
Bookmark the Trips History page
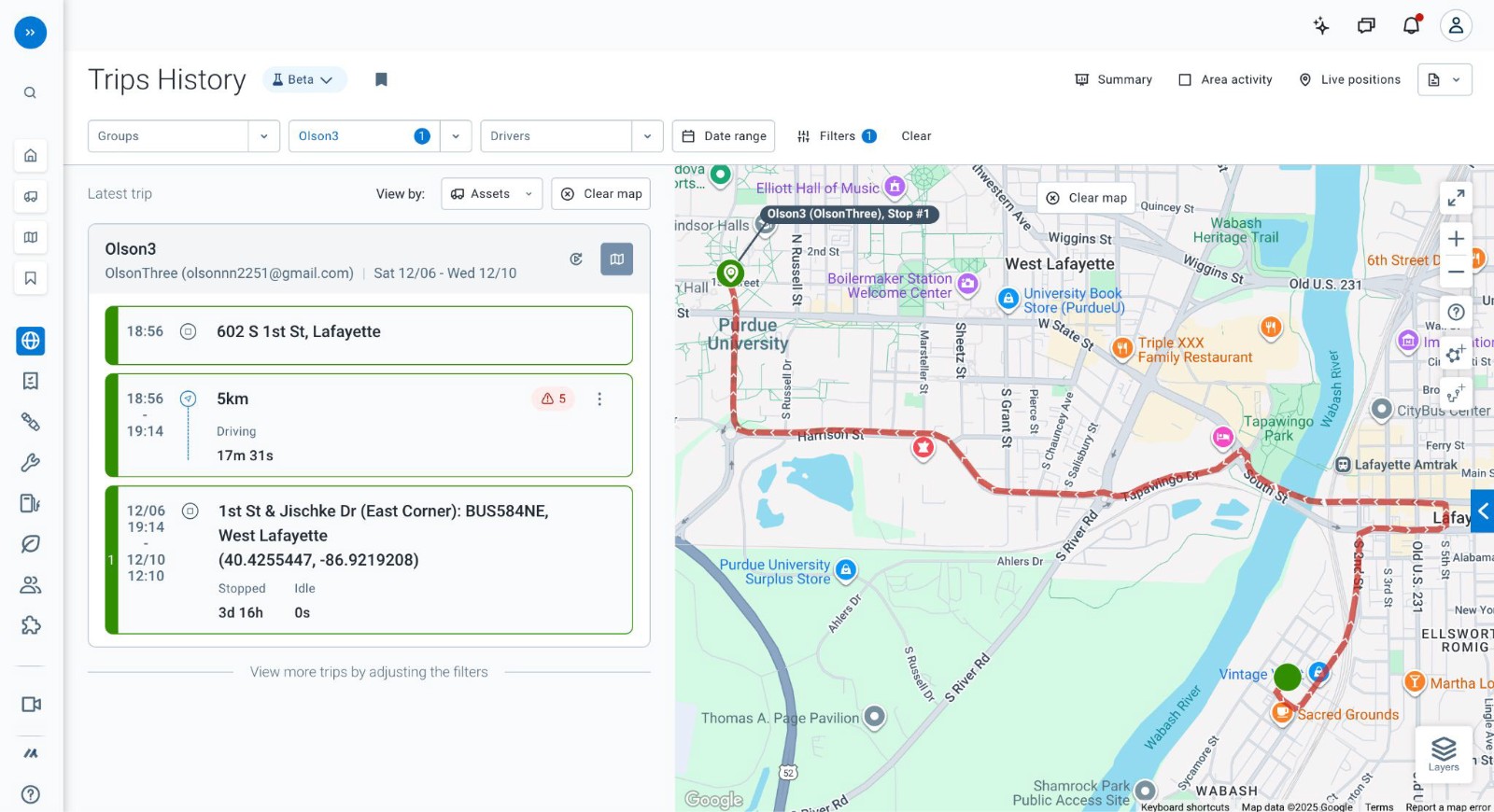[381, 79]
